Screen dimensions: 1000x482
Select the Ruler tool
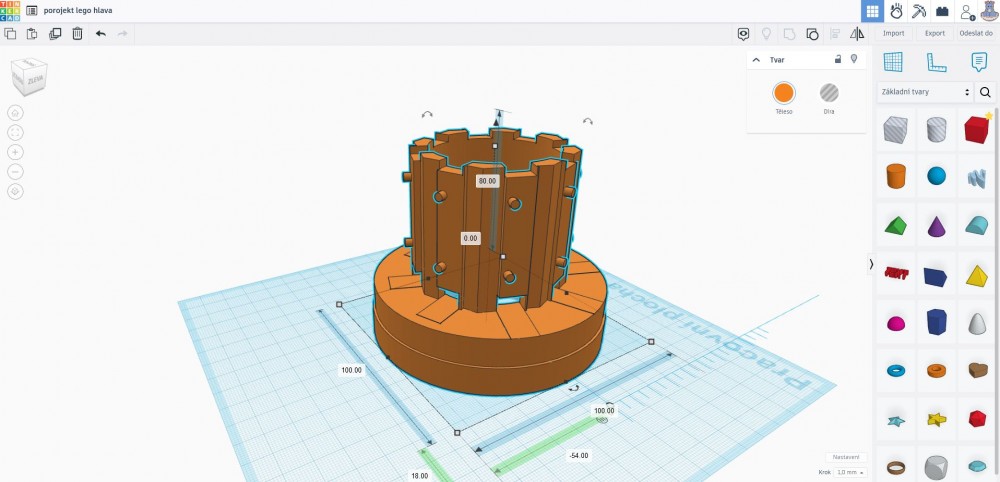936,62
